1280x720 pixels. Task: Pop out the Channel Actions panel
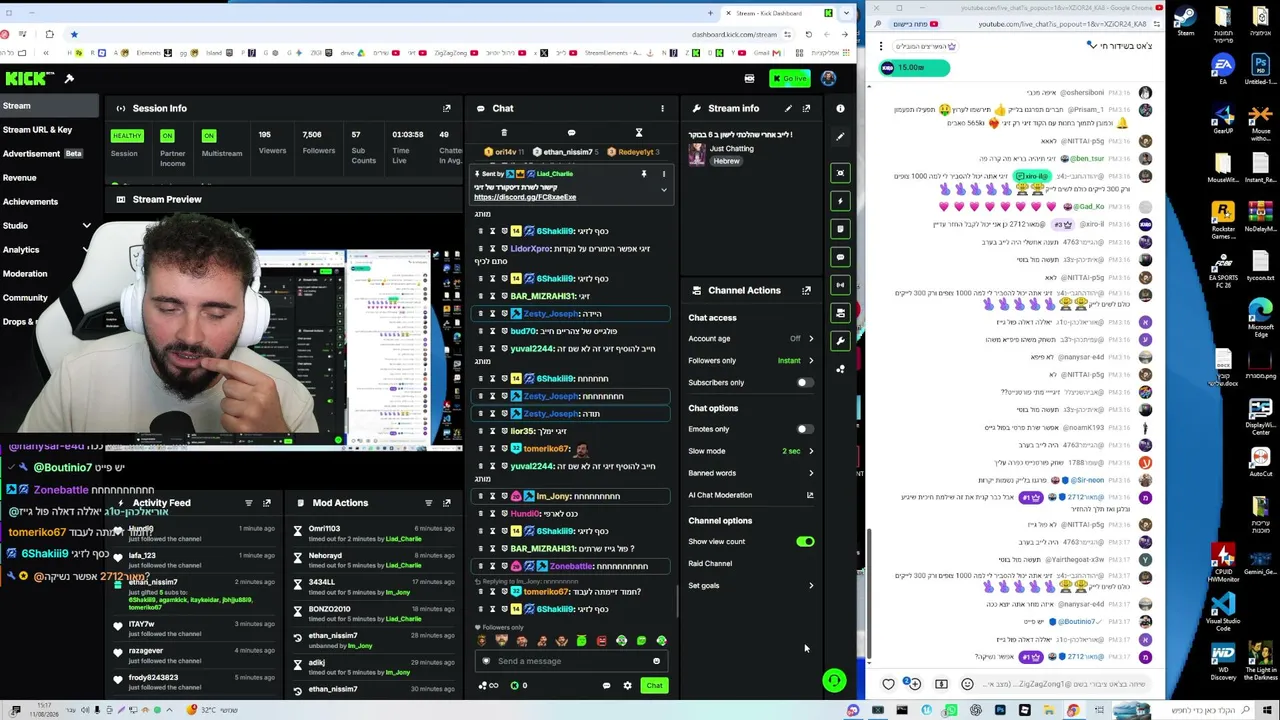click(x=806, y=290)
